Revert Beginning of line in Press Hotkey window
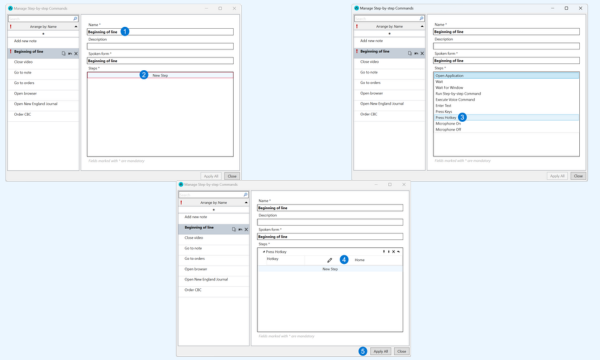 pos(240,229)
